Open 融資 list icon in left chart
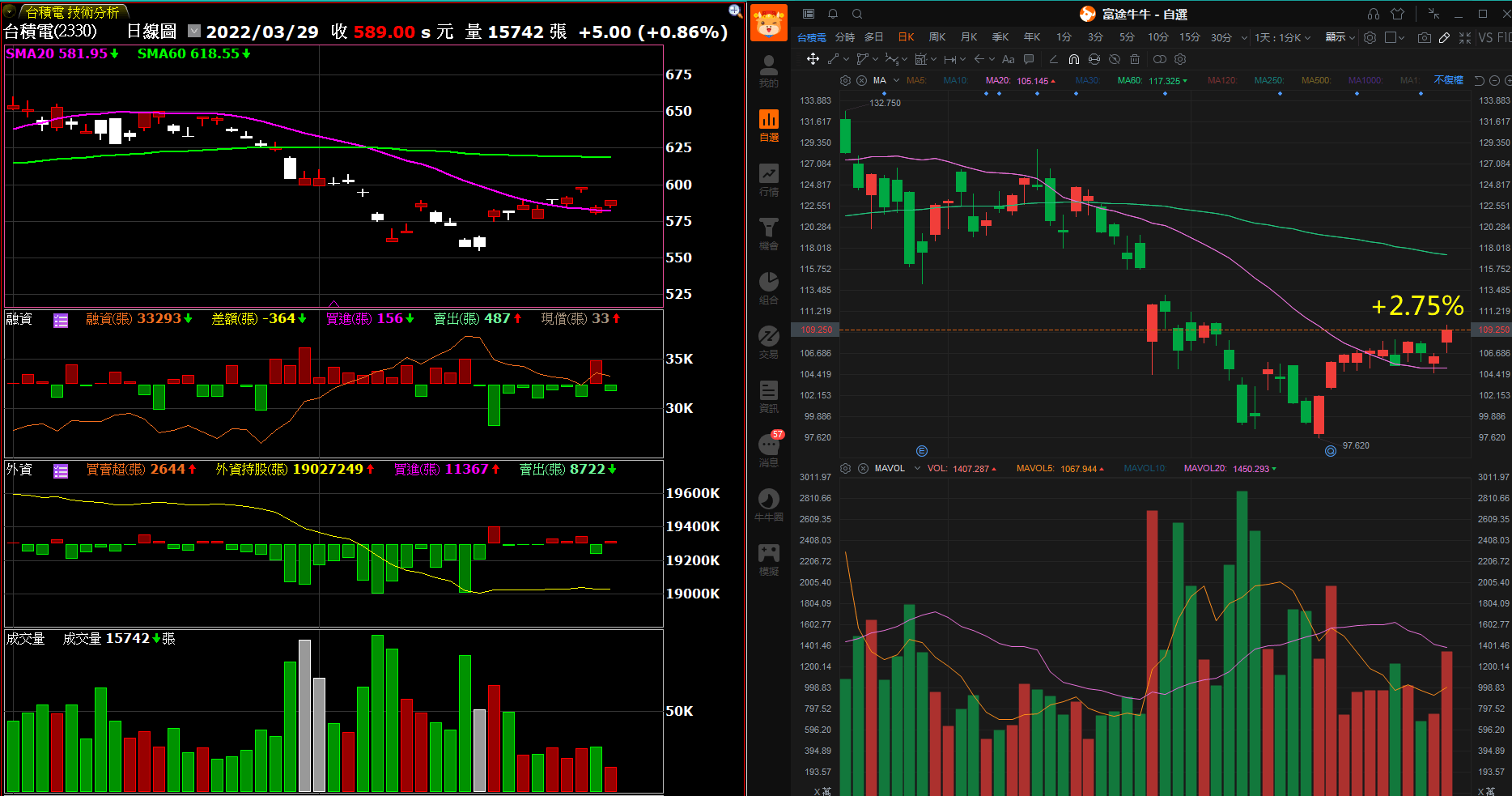Viewport: 1512px width, 796px height. pos(61,320)
